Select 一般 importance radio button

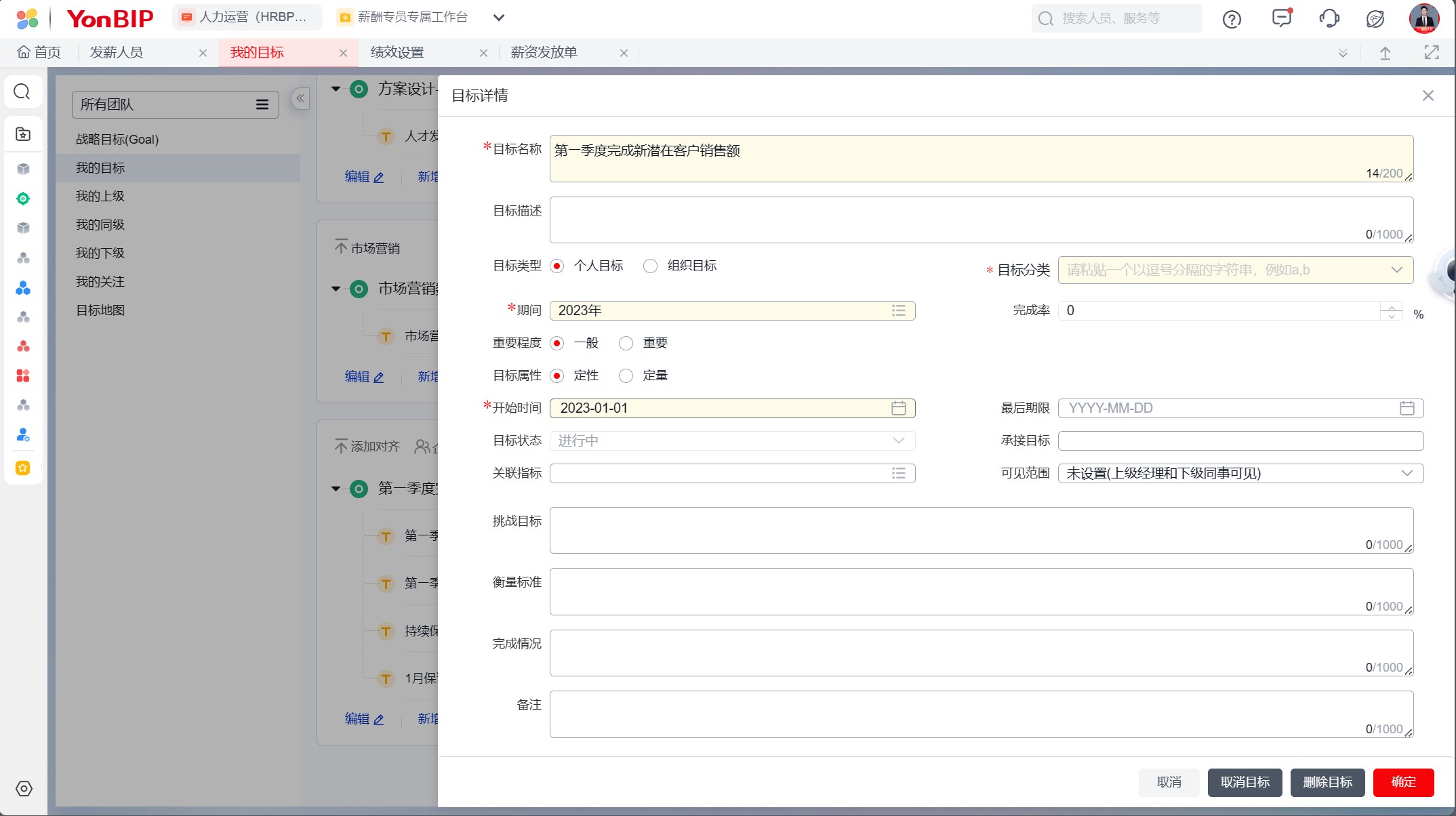557,343
